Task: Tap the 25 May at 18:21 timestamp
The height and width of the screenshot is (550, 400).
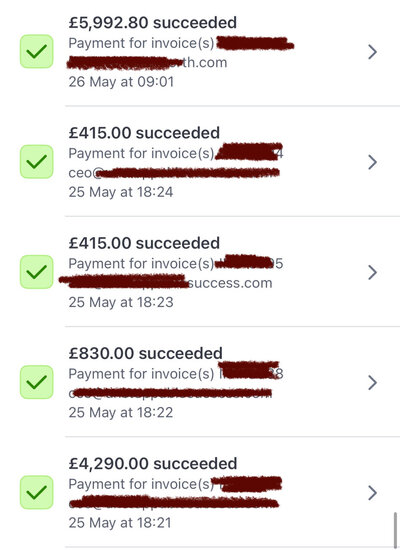Action: click(x=120, y=522)
